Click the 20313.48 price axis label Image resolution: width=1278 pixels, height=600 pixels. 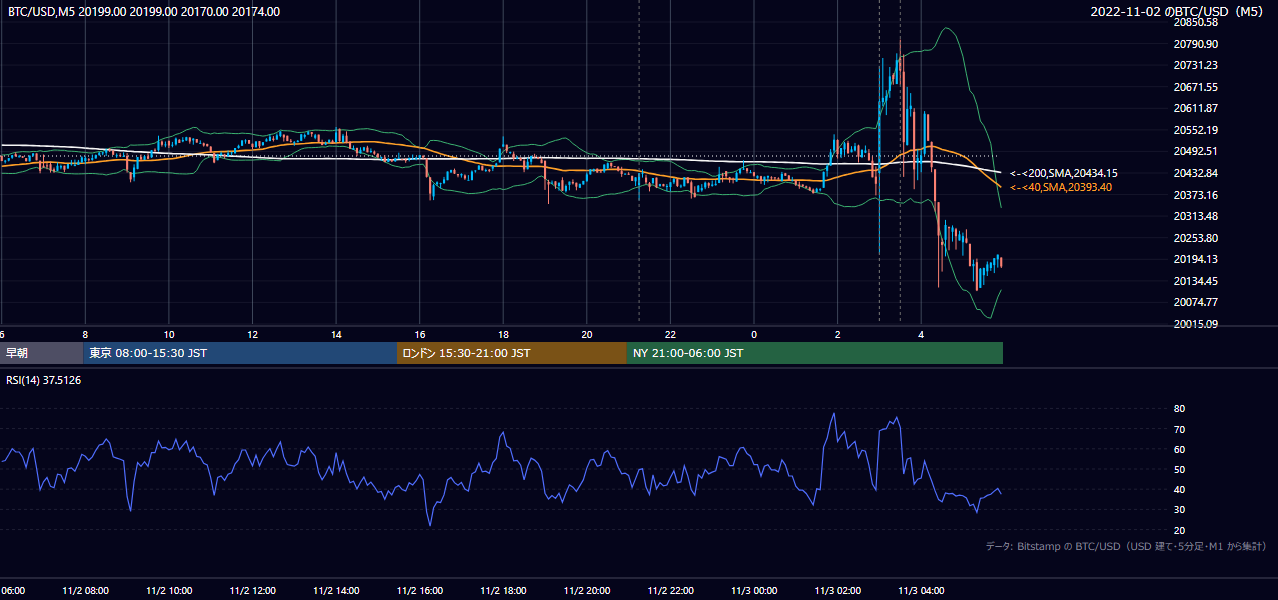pyautogui.click(x=1195, y=216)
